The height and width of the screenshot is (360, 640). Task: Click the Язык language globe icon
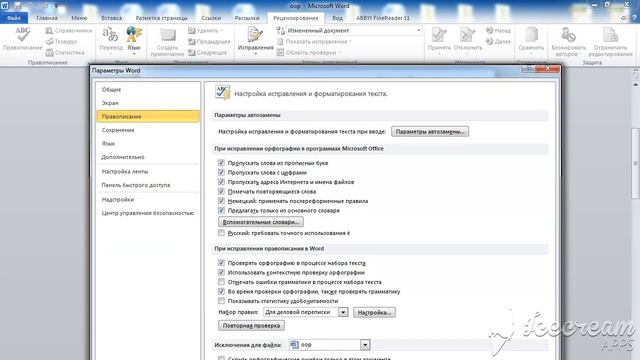click(133, 35)
